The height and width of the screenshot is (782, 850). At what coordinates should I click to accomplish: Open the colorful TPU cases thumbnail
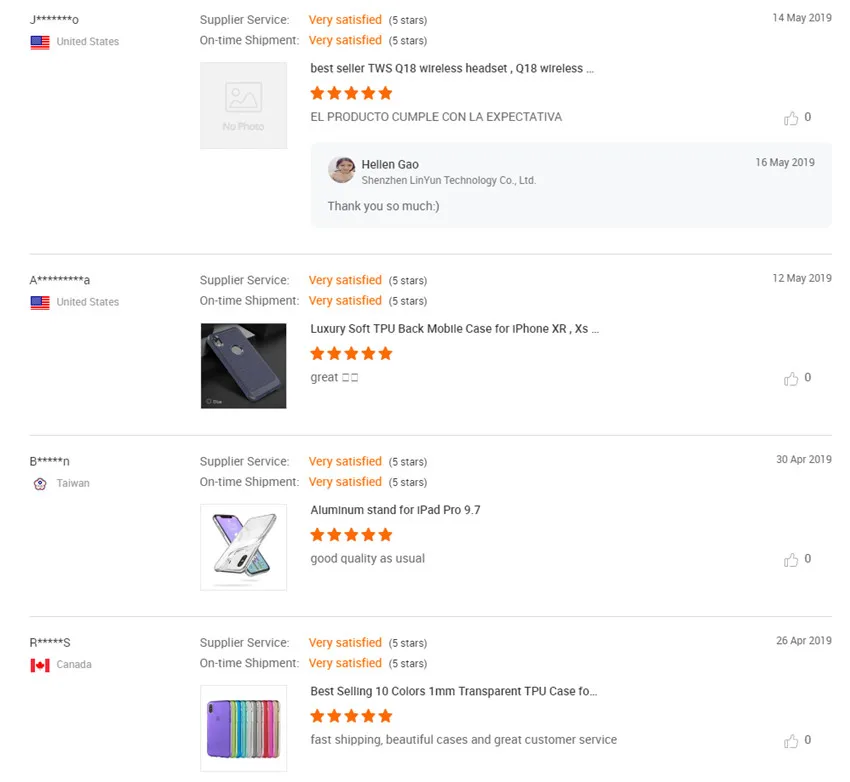tap(243, 727)
